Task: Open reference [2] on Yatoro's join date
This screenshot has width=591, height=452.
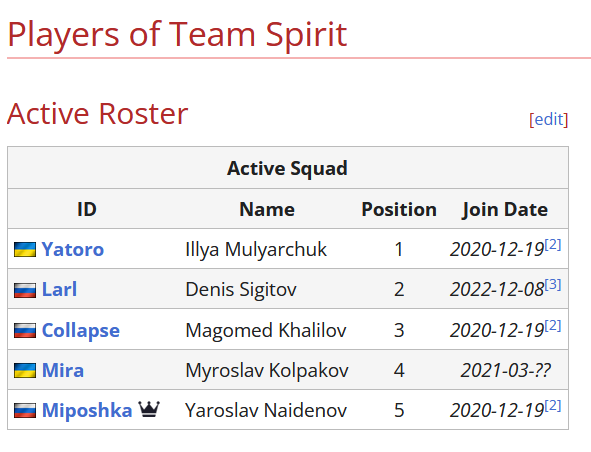Action: click(553, 244)
